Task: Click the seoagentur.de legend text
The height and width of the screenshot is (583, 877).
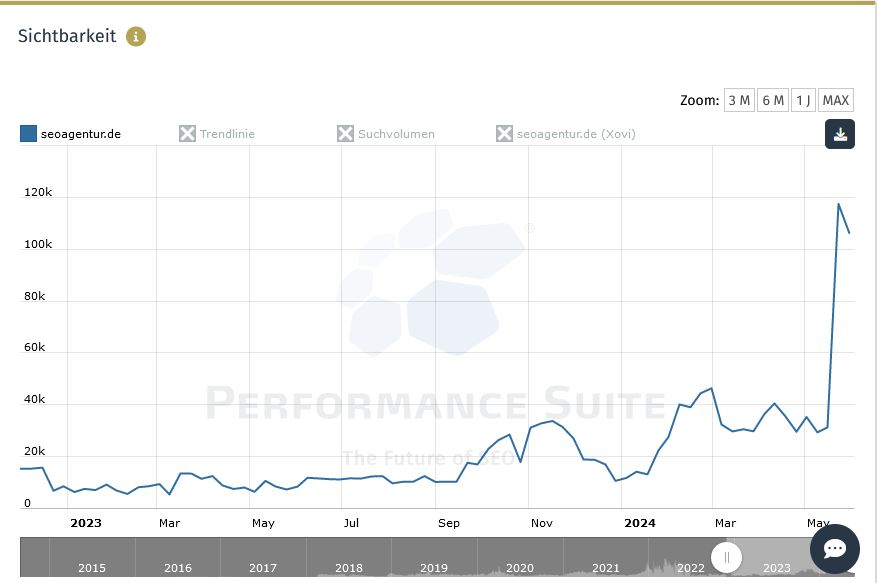Action: (x=81, y=134)
